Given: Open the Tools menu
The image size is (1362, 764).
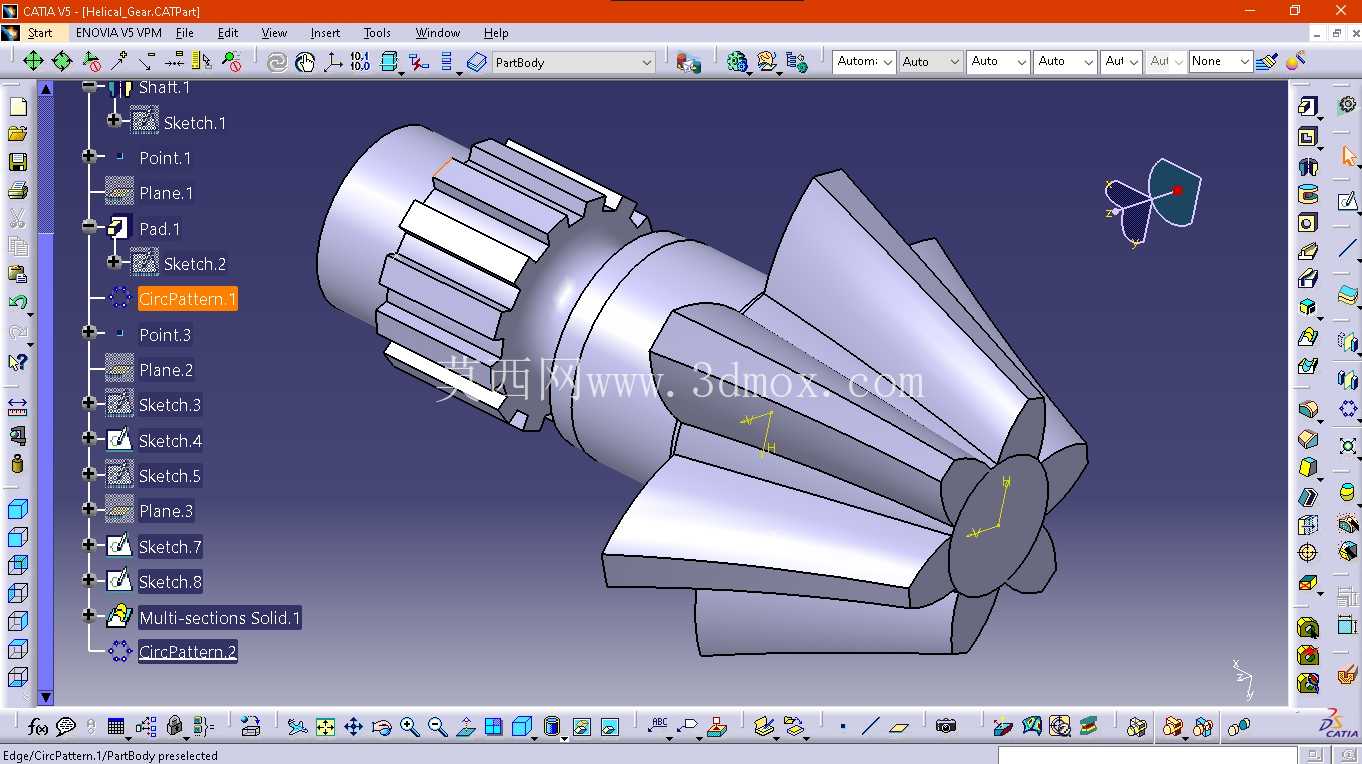Looking at the screenshot, I should click(377, 33).
